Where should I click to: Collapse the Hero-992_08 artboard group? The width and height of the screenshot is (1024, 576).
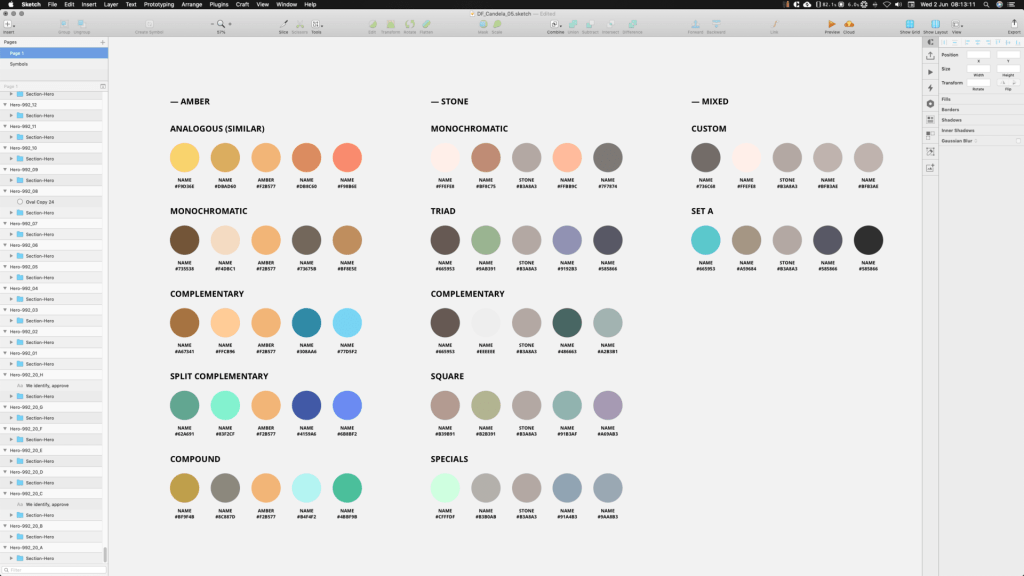point(5,191)
